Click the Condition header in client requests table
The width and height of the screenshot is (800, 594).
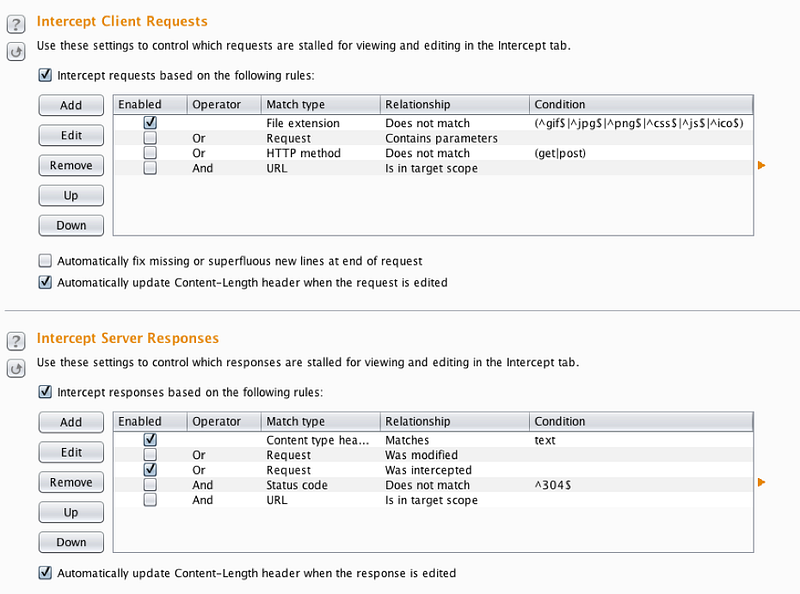click(641, 105)
